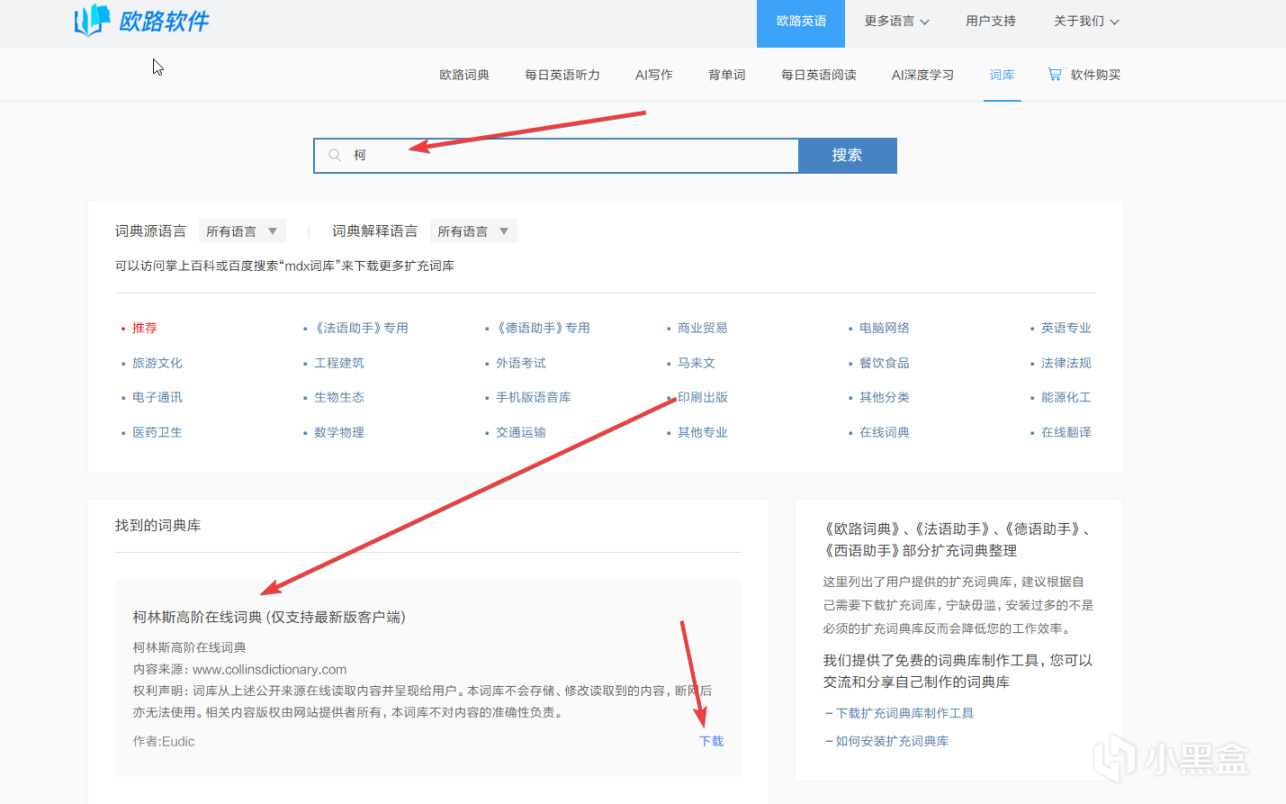Go to 欧路词典 in navigation
The image size is (1286, 804).
pos(465,75)
